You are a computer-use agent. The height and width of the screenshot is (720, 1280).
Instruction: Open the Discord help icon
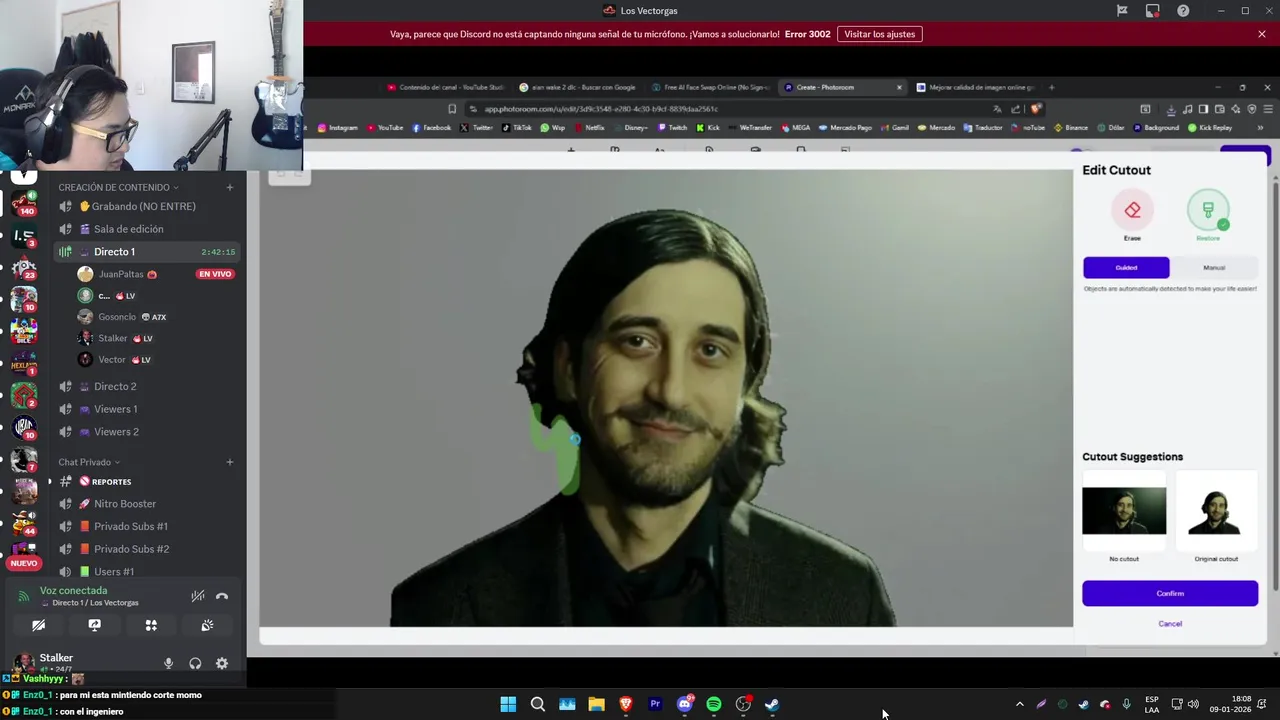[1183, 11]
